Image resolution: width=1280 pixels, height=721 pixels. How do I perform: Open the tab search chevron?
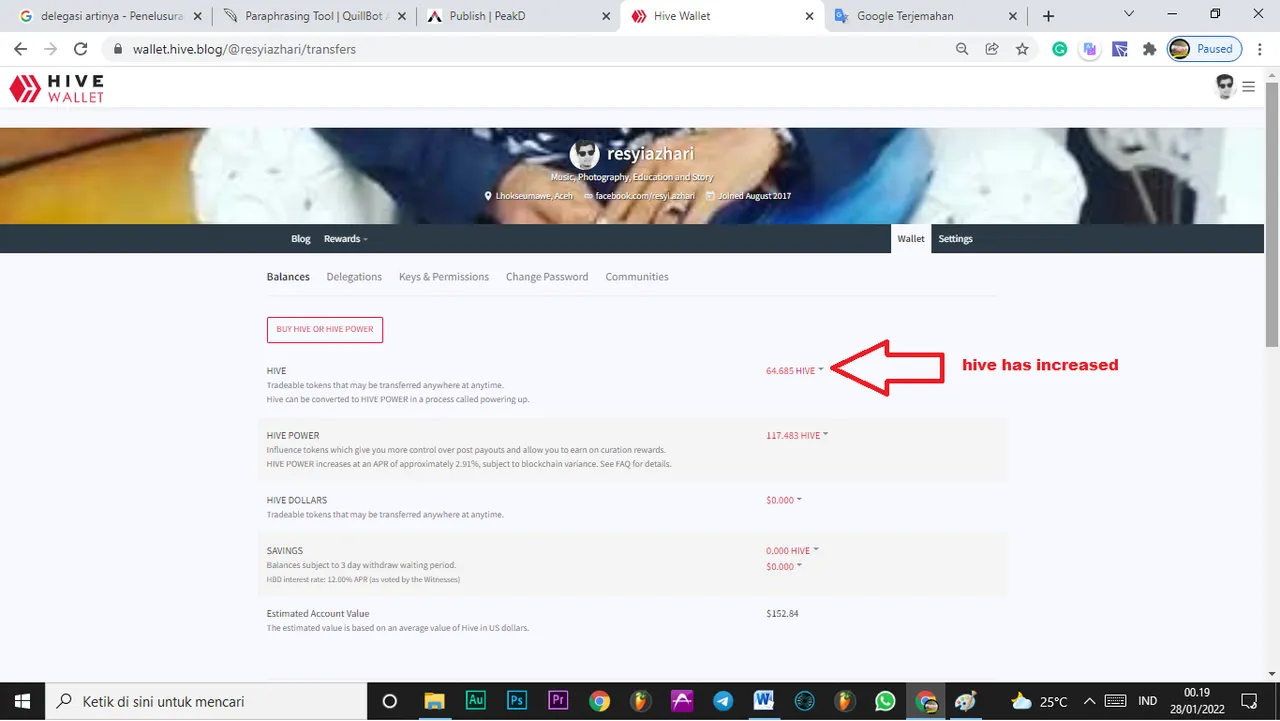point(1129,14)
